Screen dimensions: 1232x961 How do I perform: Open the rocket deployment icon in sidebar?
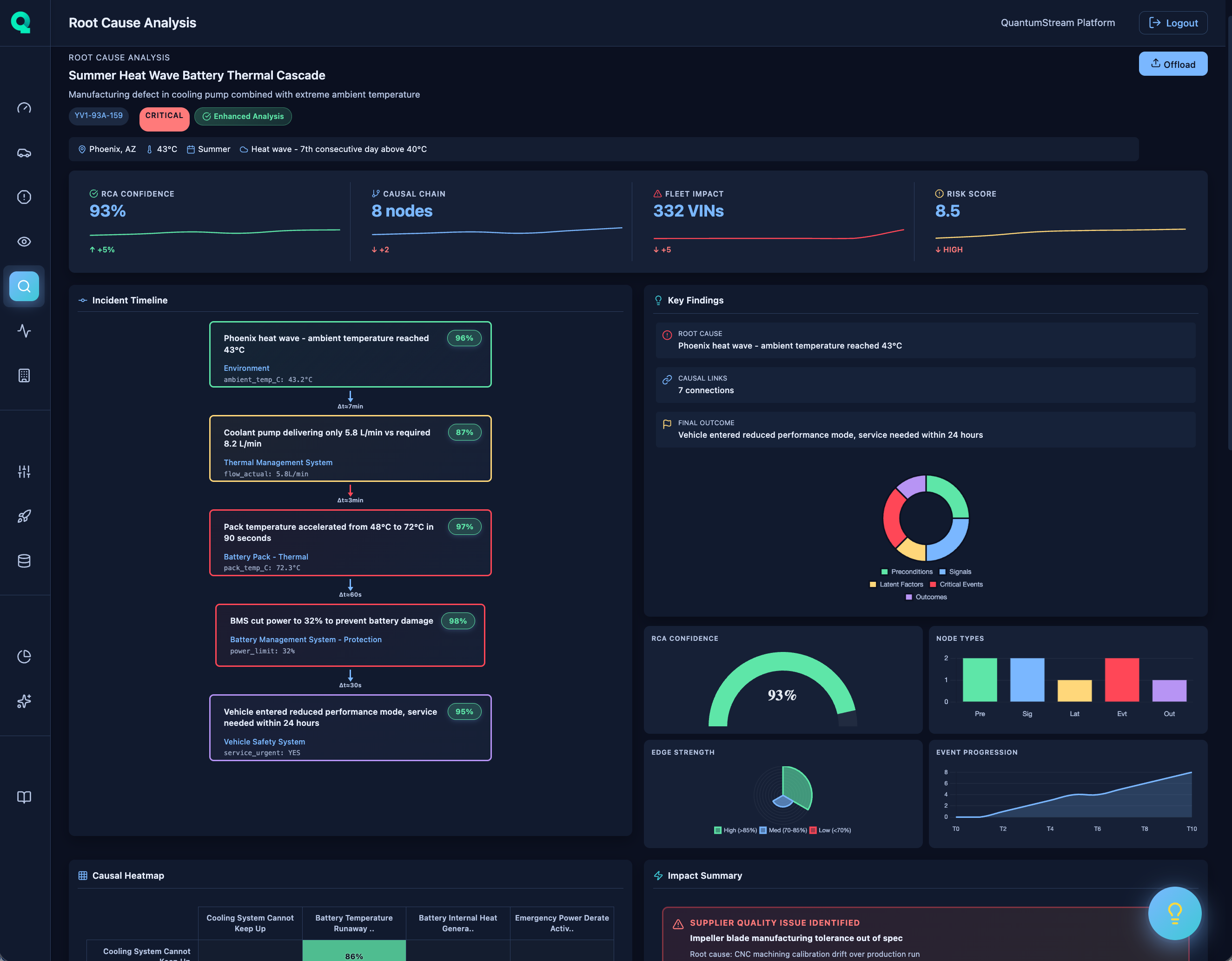pos(24,516)
